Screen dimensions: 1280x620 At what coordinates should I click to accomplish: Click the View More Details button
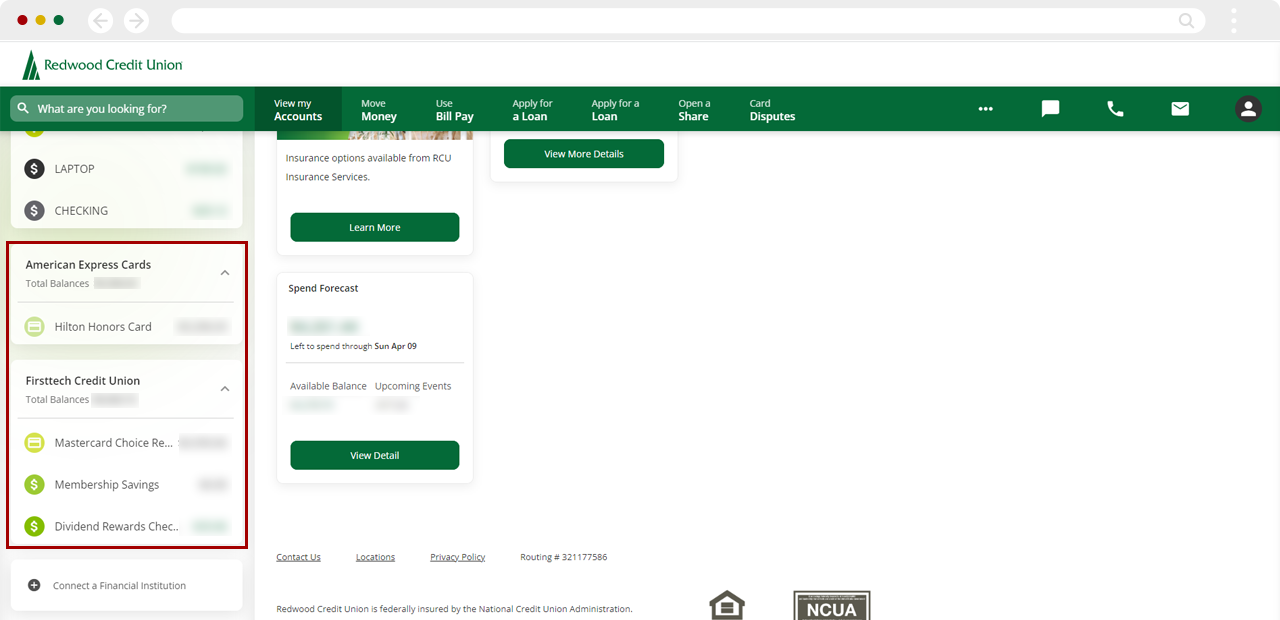(x=584, y=154)
